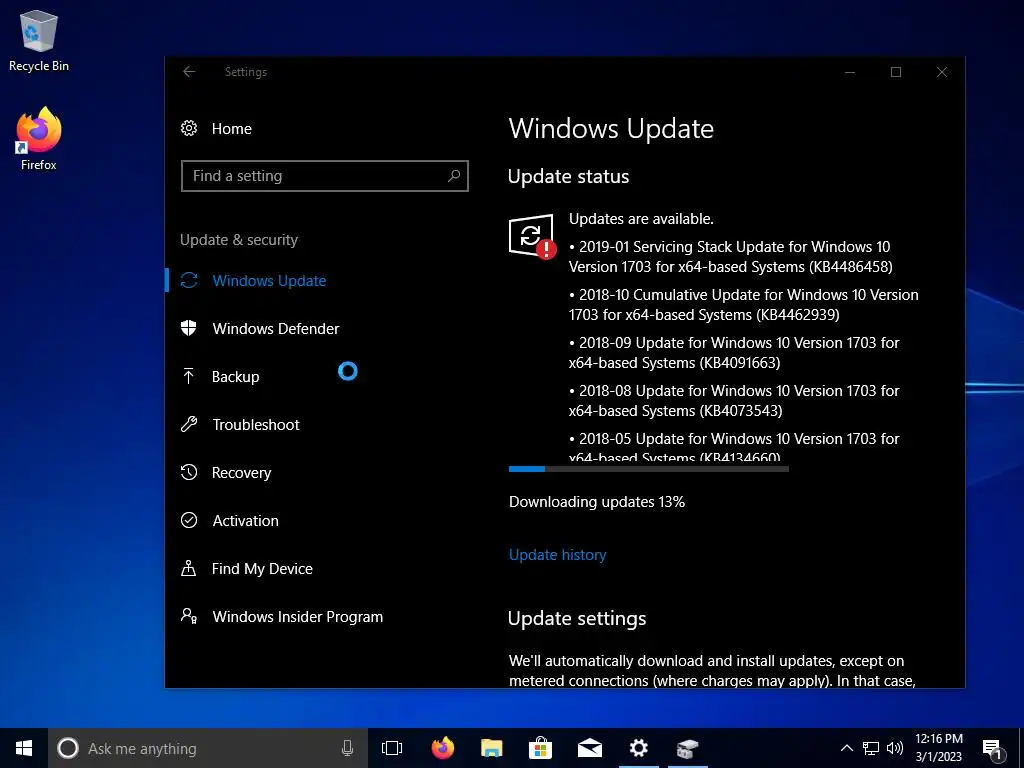The image size is (1024, 768).
Task: Open File Explorer from the taskbar
Action: (x=492, y=748)
